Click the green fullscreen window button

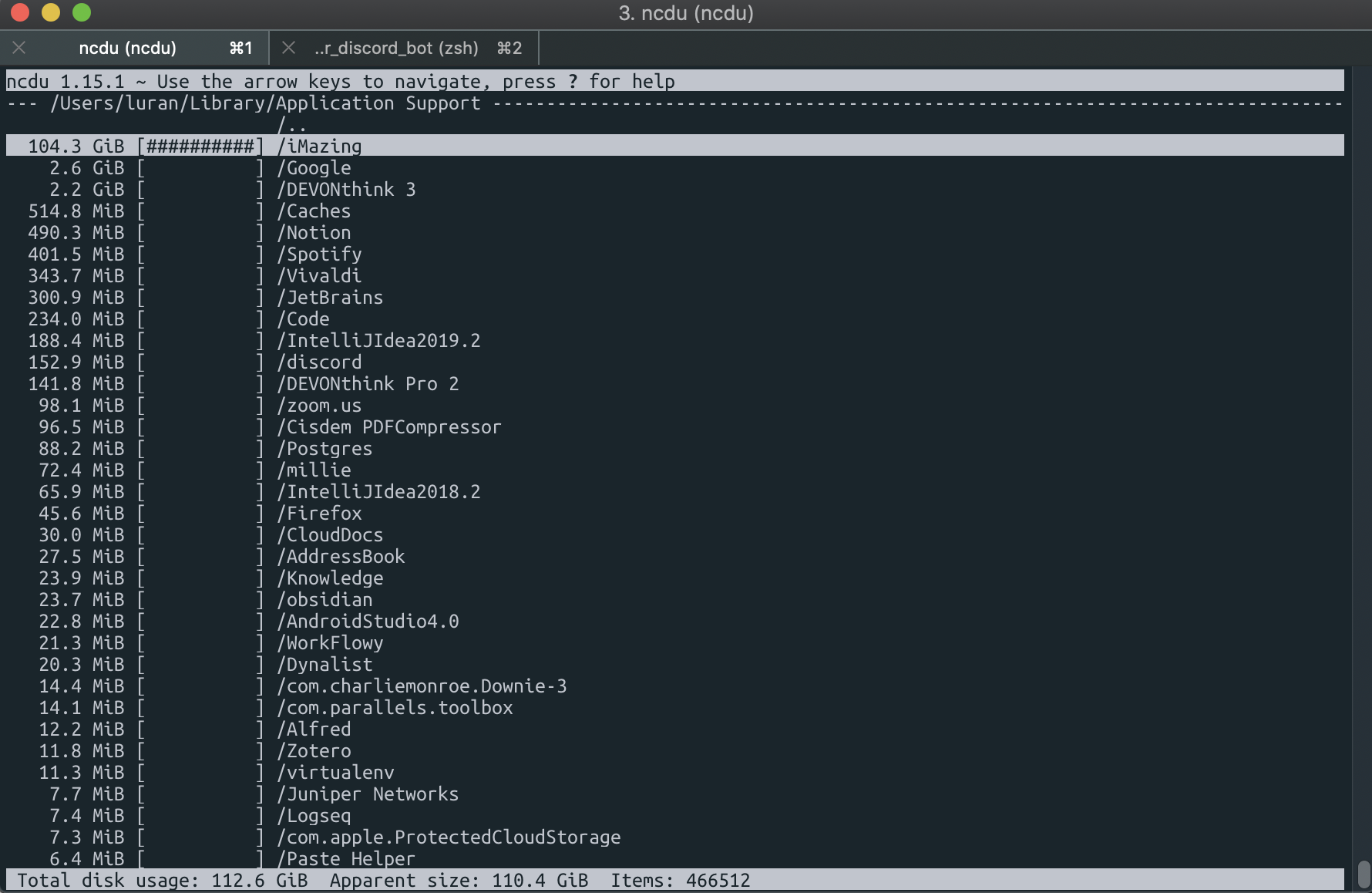coord(82,12)
